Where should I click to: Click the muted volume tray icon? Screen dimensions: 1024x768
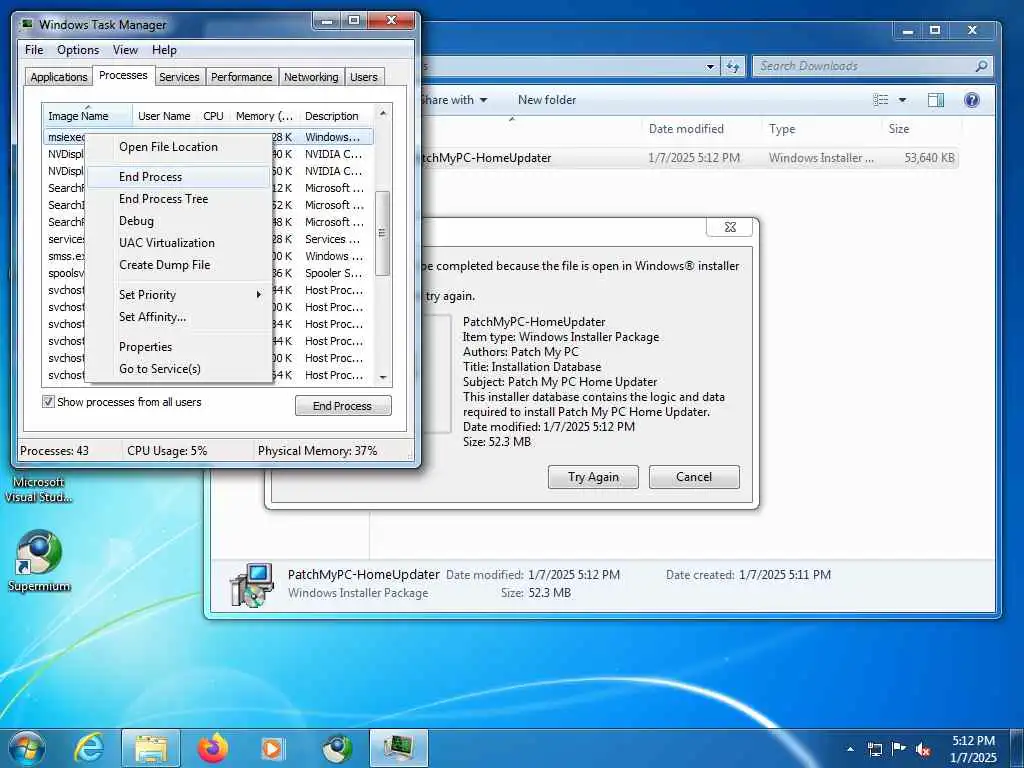click(923, 749)
